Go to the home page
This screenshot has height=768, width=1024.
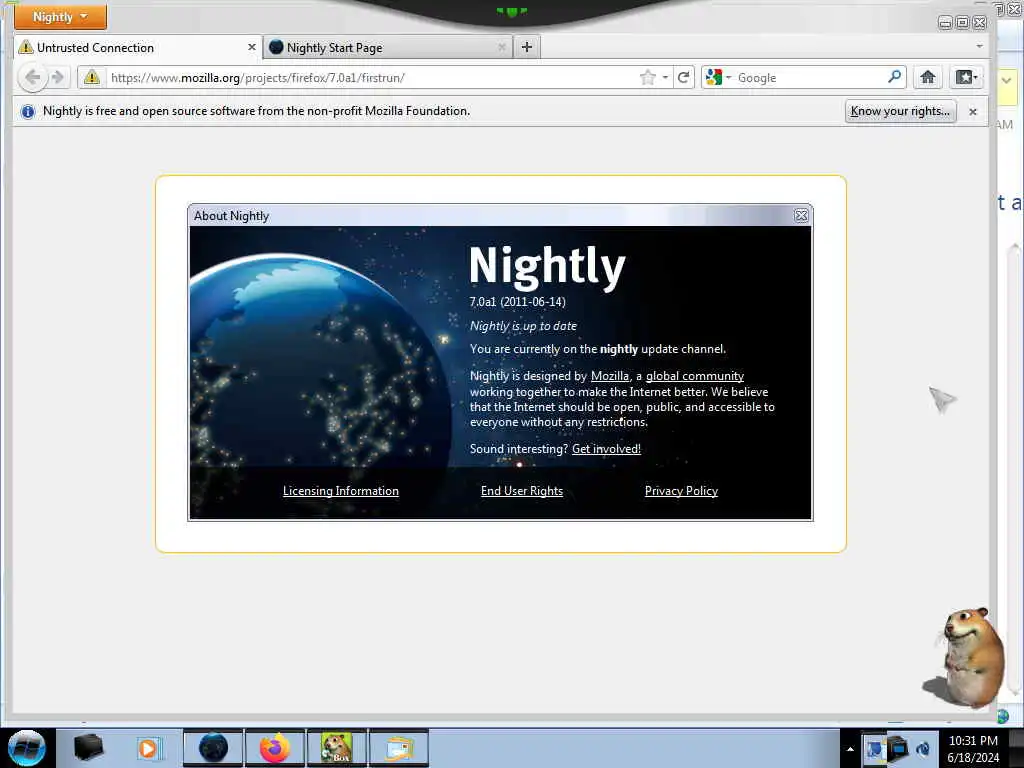pyautogui.click(x=927, y=78)
